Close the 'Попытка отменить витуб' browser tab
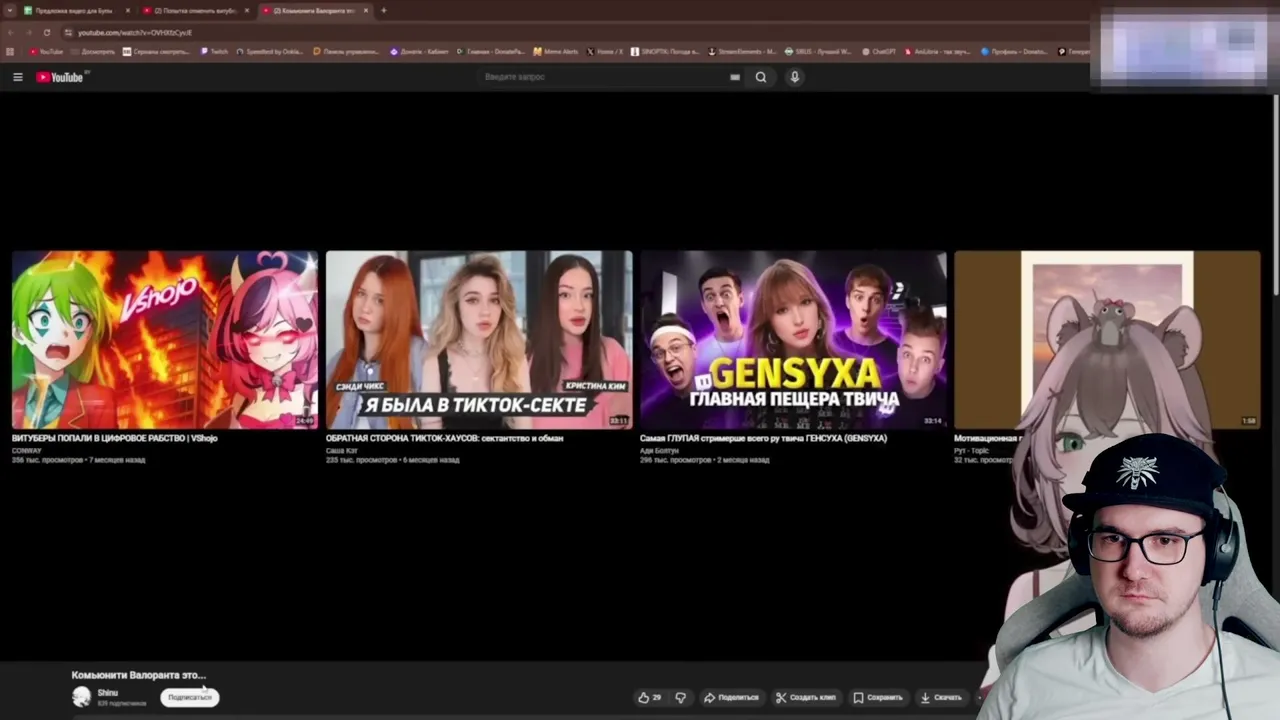 coord(247,10)
